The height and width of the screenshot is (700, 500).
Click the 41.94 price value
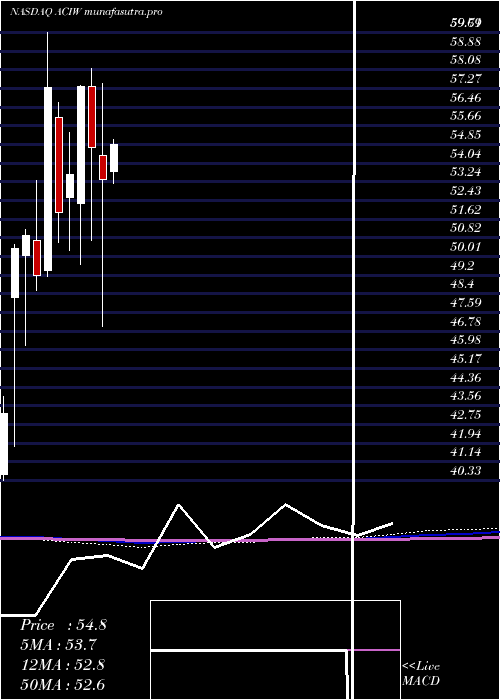(466, 433)
